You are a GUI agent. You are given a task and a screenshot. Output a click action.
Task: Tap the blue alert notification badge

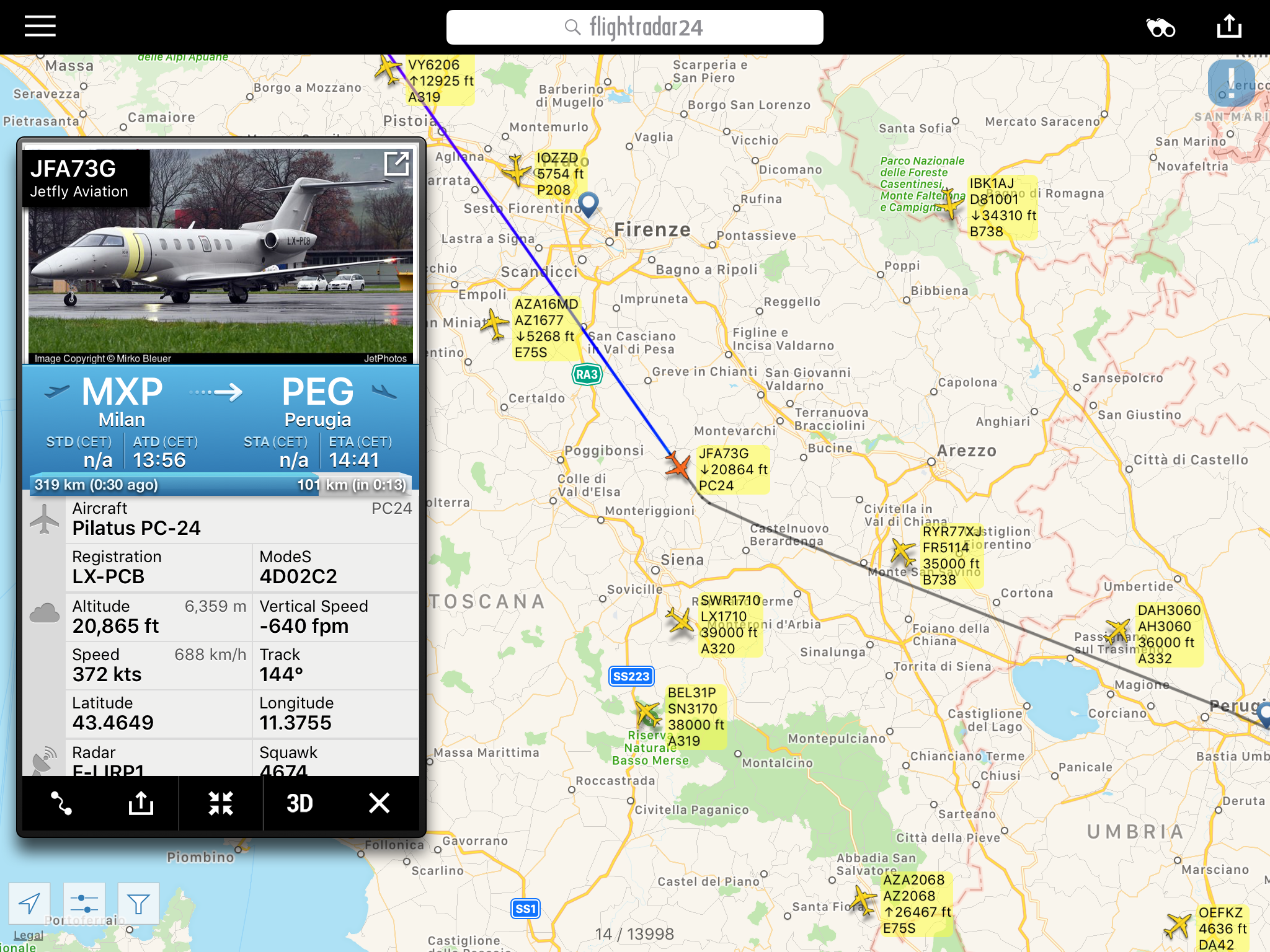point(1230,83)
